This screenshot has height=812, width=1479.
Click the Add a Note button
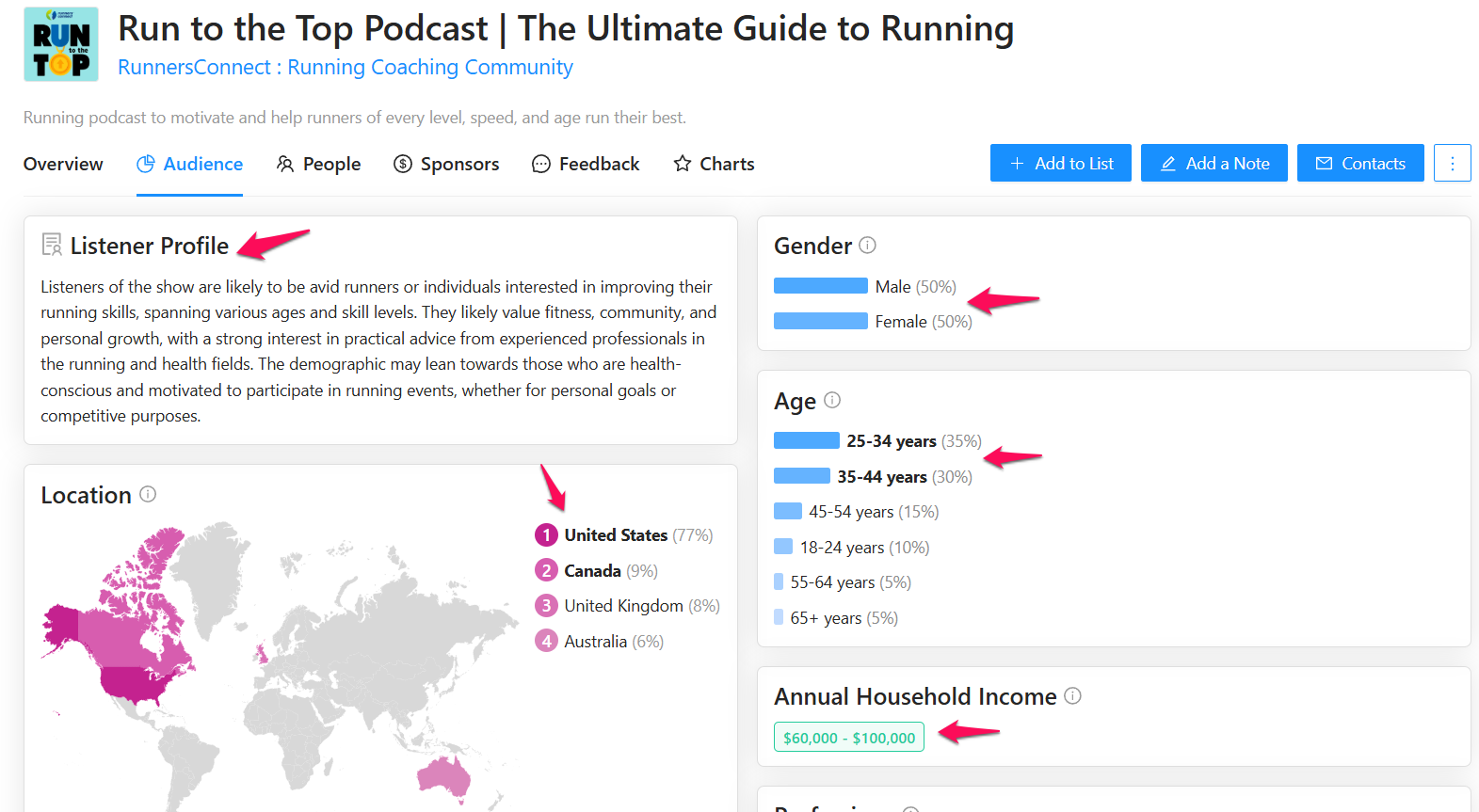[1214, 163]
